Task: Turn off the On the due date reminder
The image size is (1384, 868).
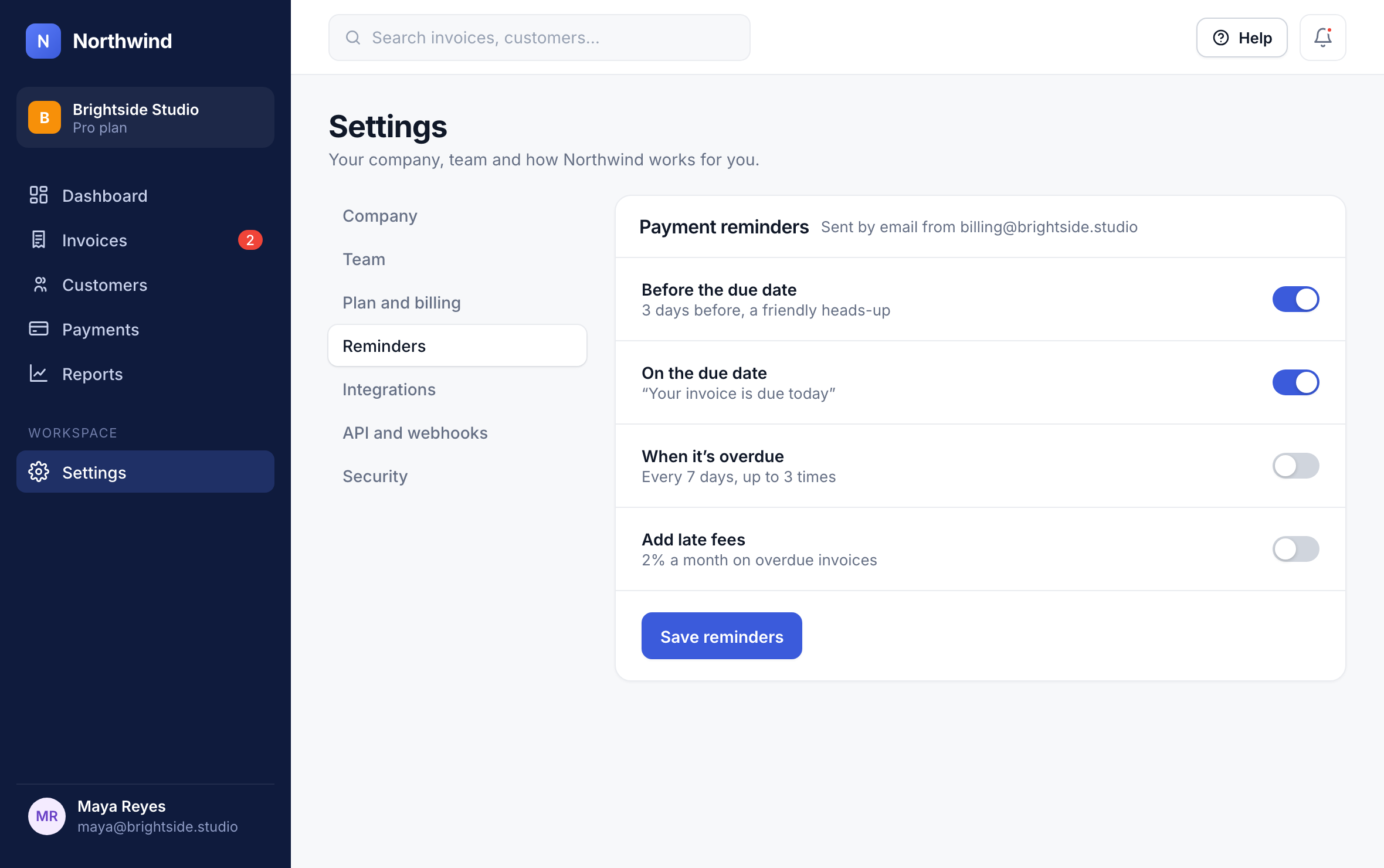Action: click(1295, 382)
